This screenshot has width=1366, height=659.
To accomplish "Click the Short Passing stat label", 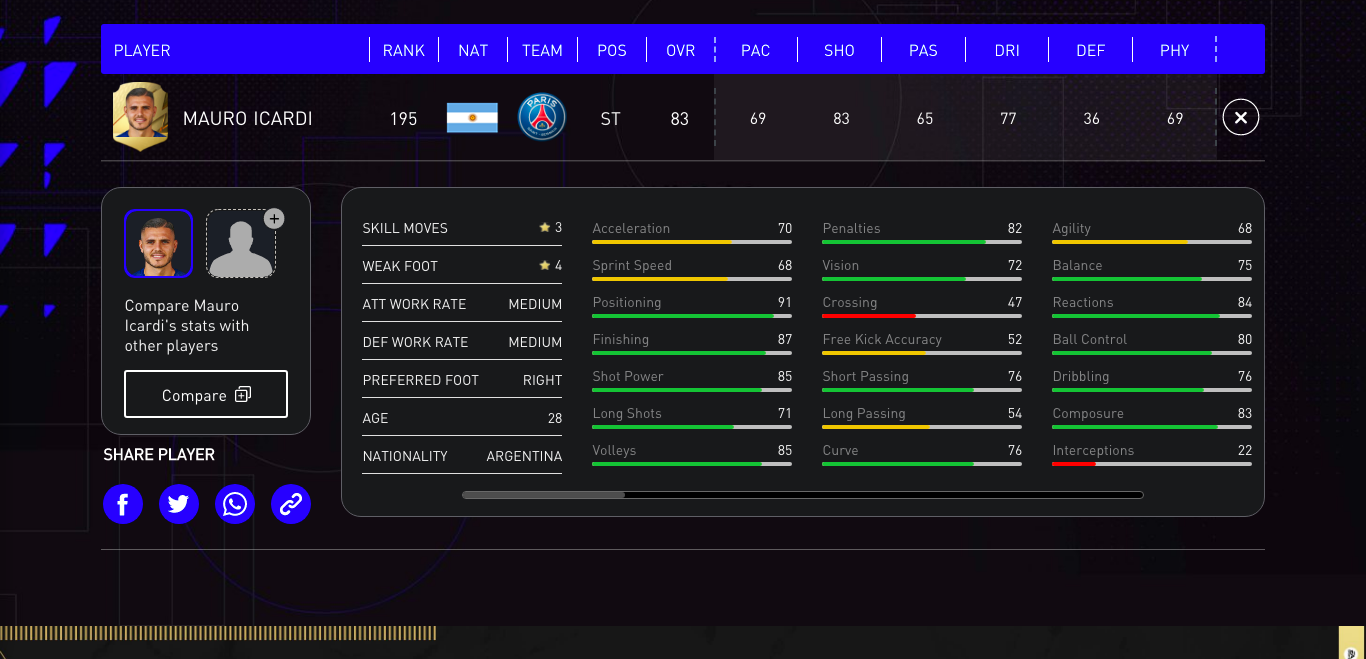I will click(x=866, y=376).
